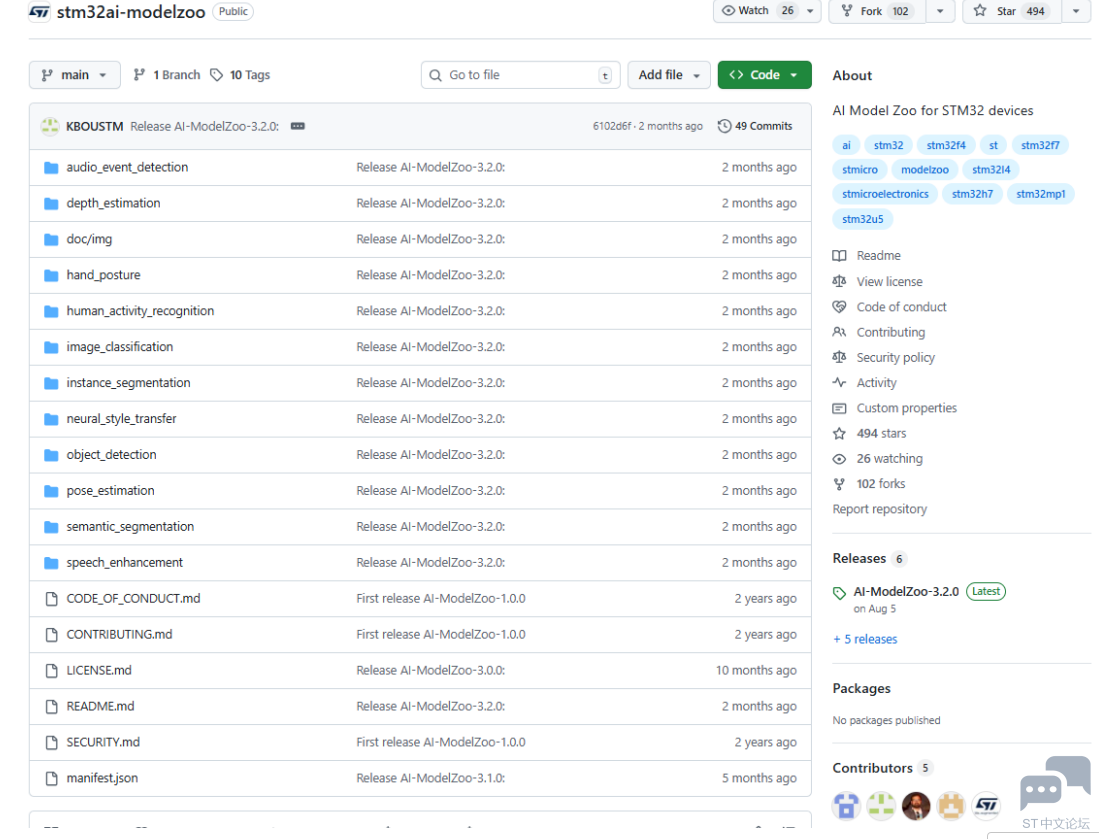Open the Star lists dropdown arrow
The height and width of the screenshot is (839, 1099).
coord(1076,11)
